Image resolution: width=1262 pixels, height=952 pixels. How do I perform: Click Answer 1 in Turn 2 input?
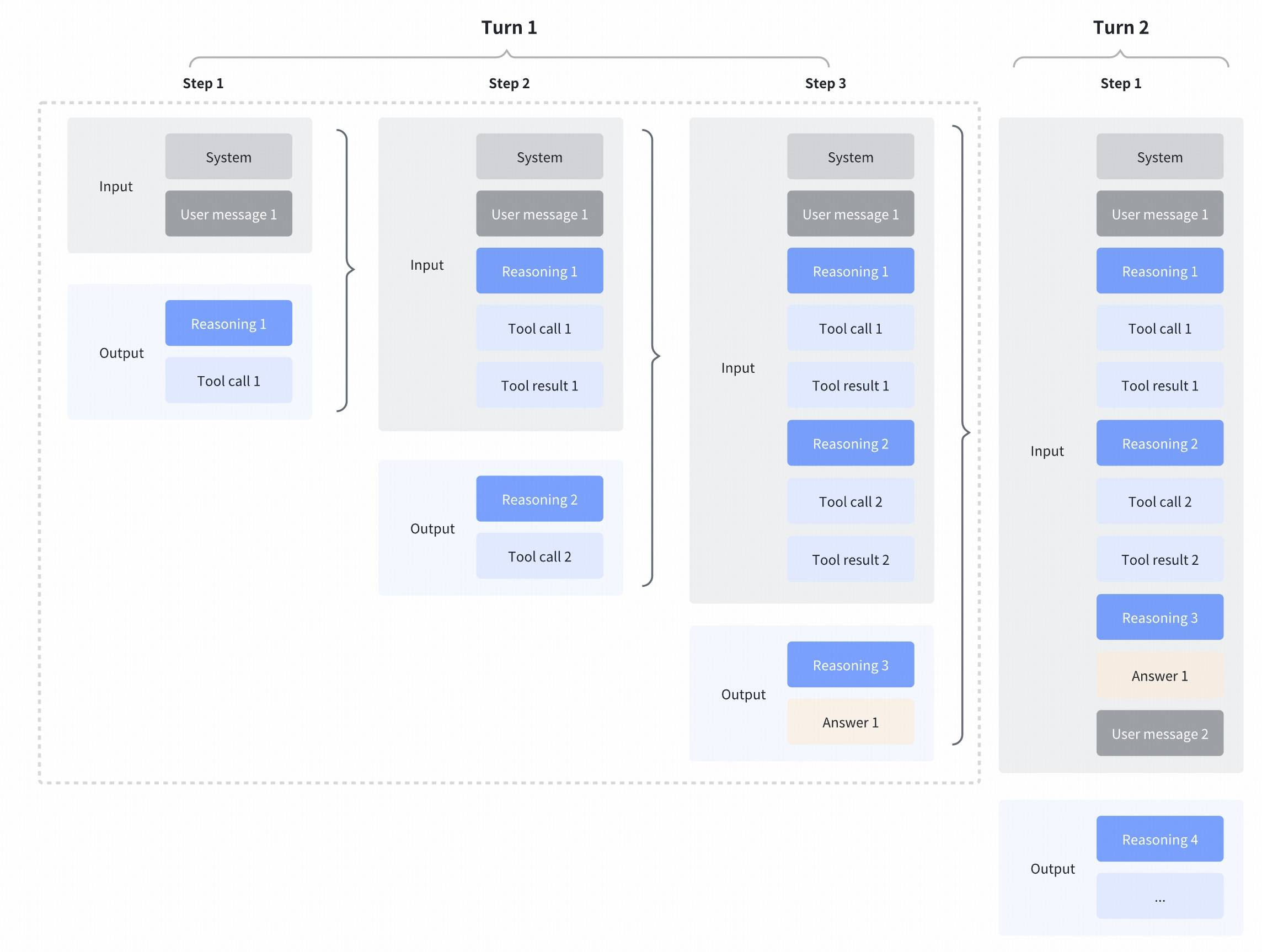coord(1159,675)
